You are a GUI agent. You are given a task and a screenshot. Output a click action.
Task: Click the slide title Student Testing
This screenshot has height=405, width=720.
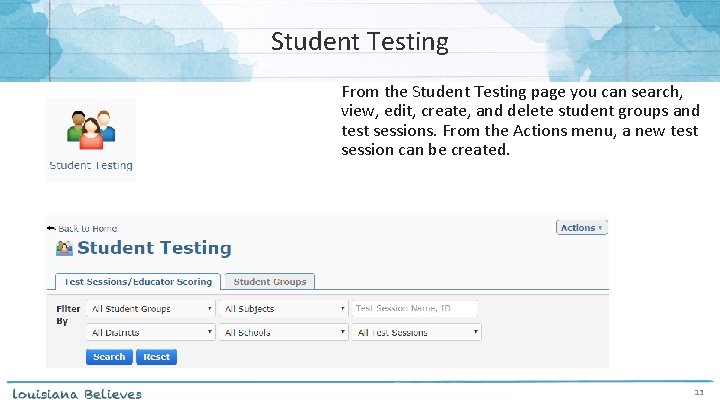(359, 42)
